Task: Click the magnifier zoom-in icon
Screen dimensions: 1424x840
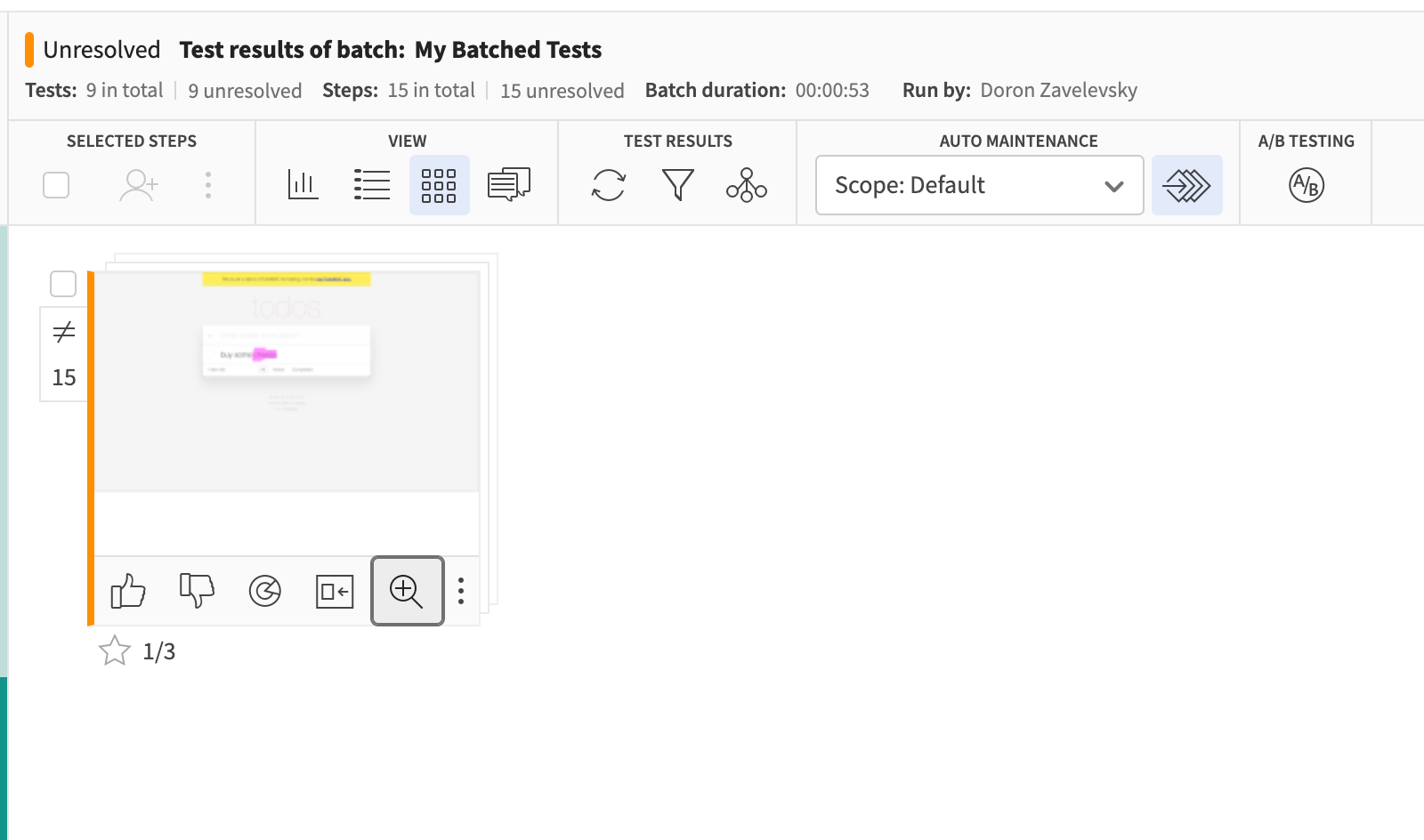Action: pos(408,591)
